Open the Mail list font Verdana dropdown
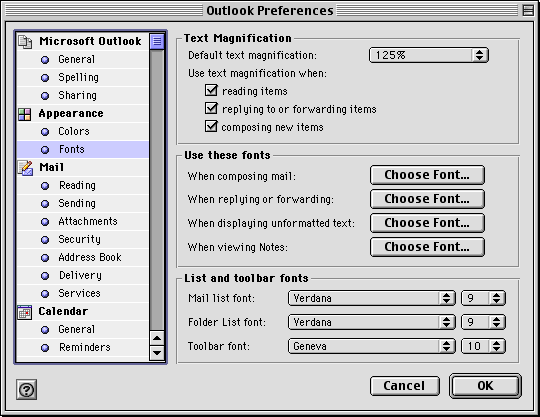Image resolution: width=540 pixels, height=417 pixels. point(372,298)
